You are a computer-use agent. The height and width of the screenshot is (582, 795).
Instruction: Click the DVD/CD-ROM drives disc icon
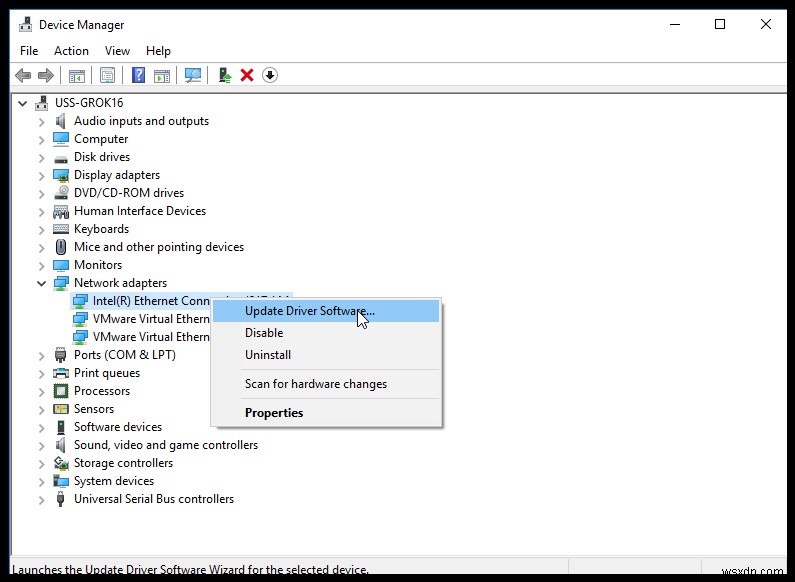[61, 193]
